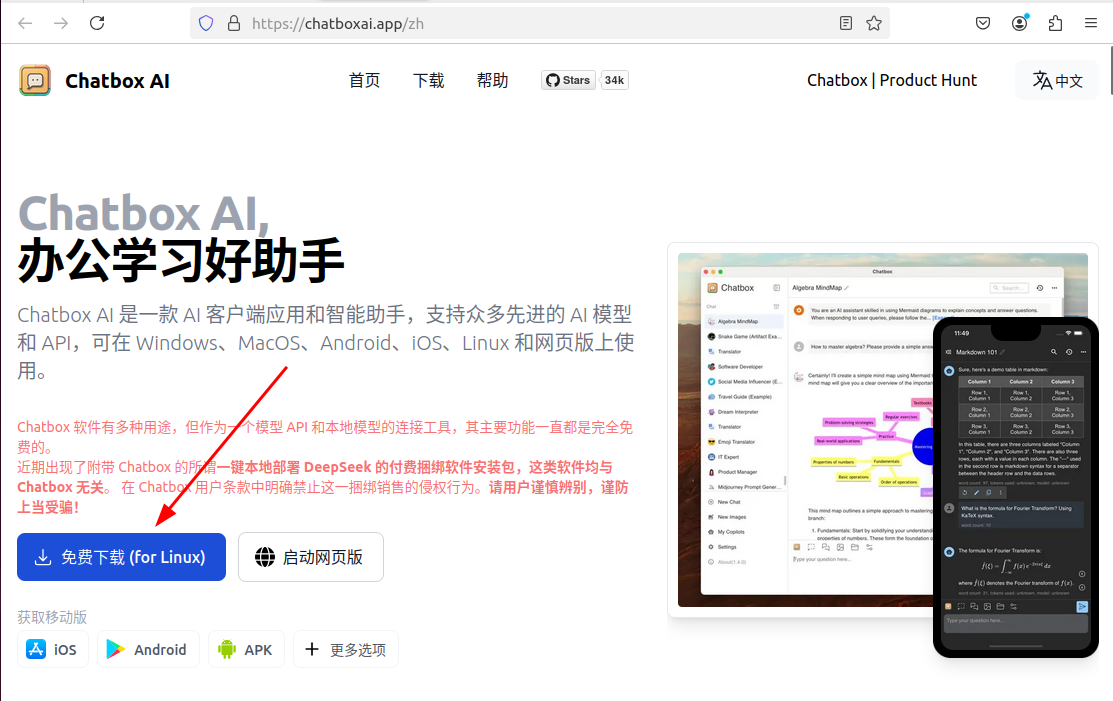Viewport: 1113px width, 701px height.
Task: Click the Chatbox AI logo icon
Action: click(x=35, y=80)
